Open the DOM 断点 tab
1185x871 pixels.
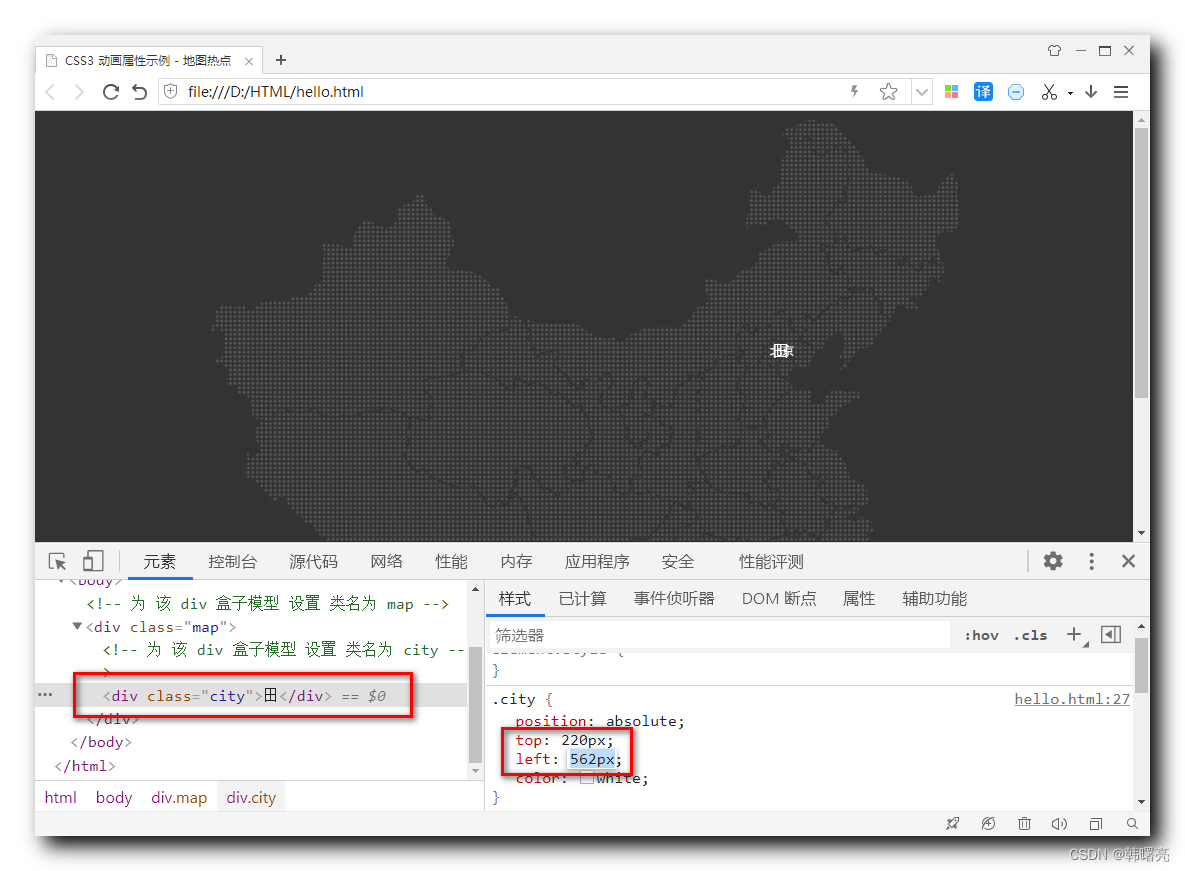click(x=779, y=599)
